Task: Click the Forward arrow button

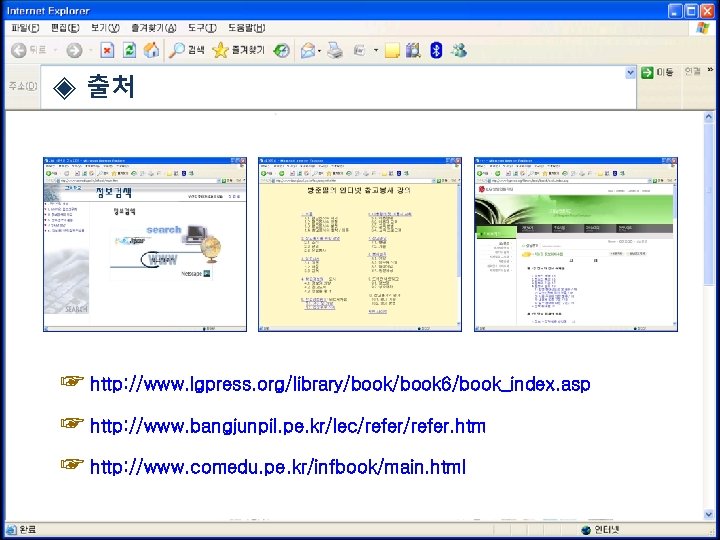Action: click(x=74, y=50)
